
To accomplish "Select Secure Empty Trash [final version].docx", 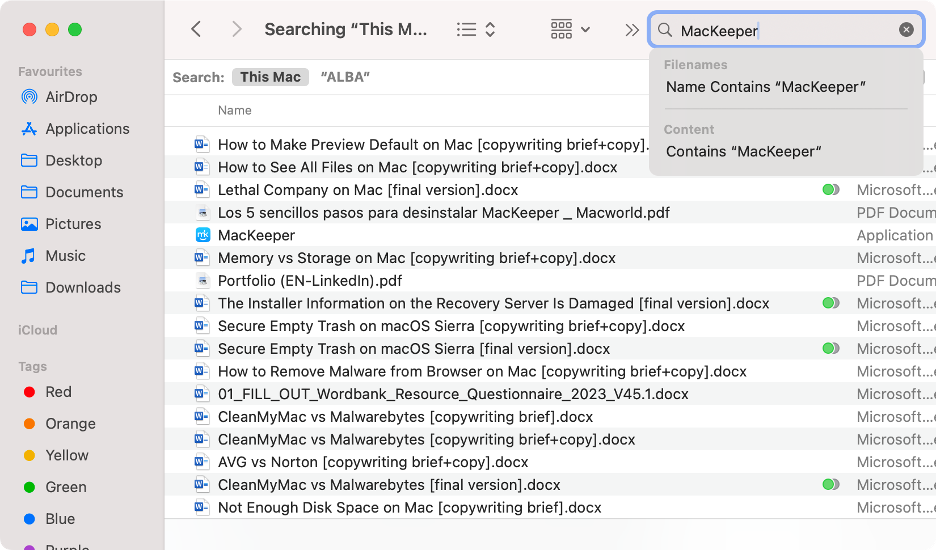I will [414, 349].
